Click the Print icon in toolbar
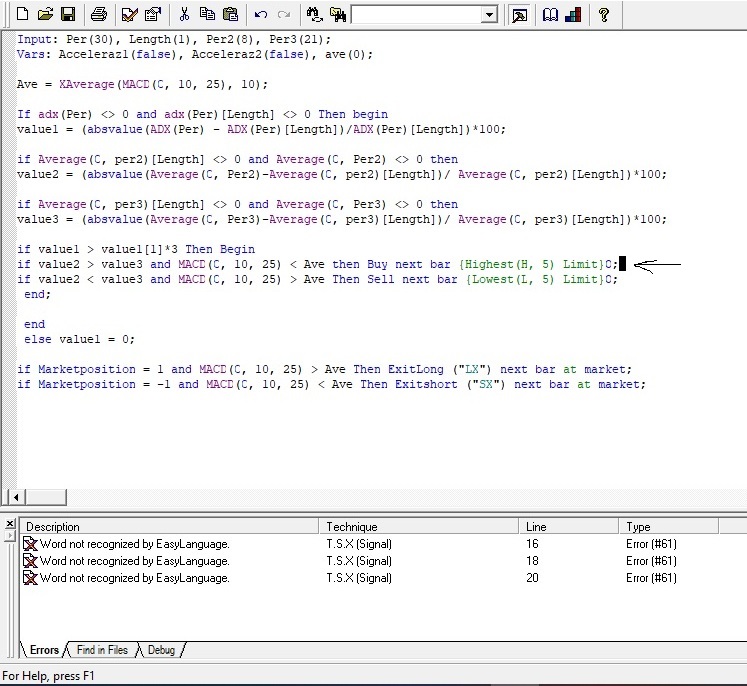 (98, 14)
